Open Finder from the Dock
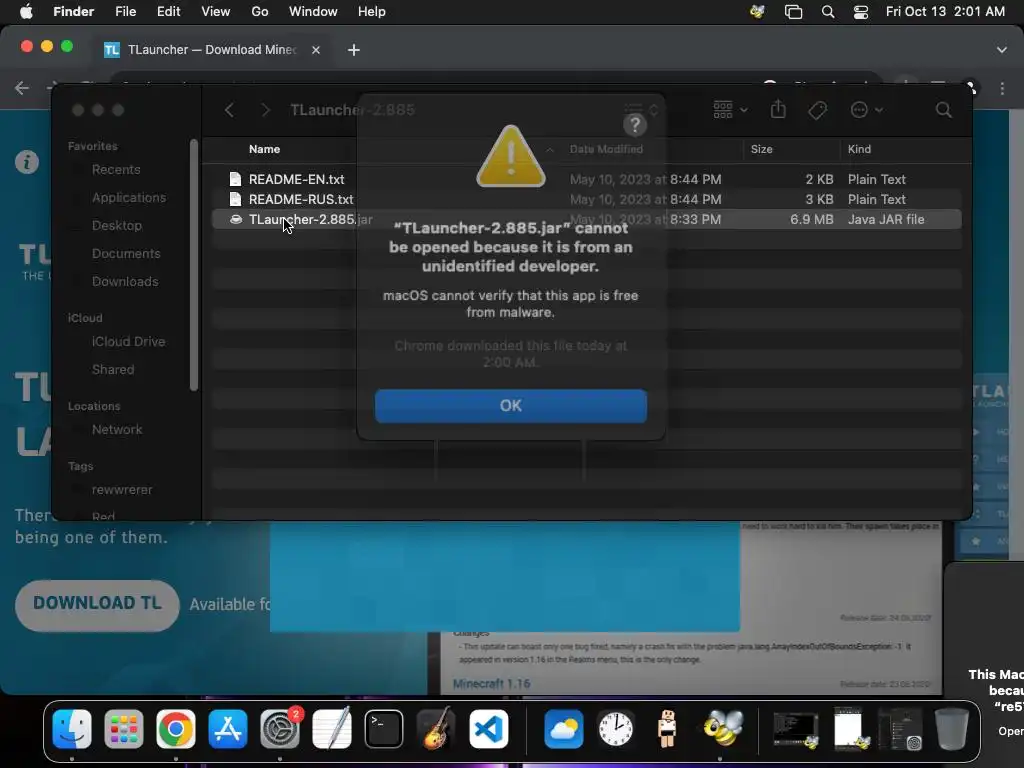1024x768 pixels. click(x=72, y=729)
